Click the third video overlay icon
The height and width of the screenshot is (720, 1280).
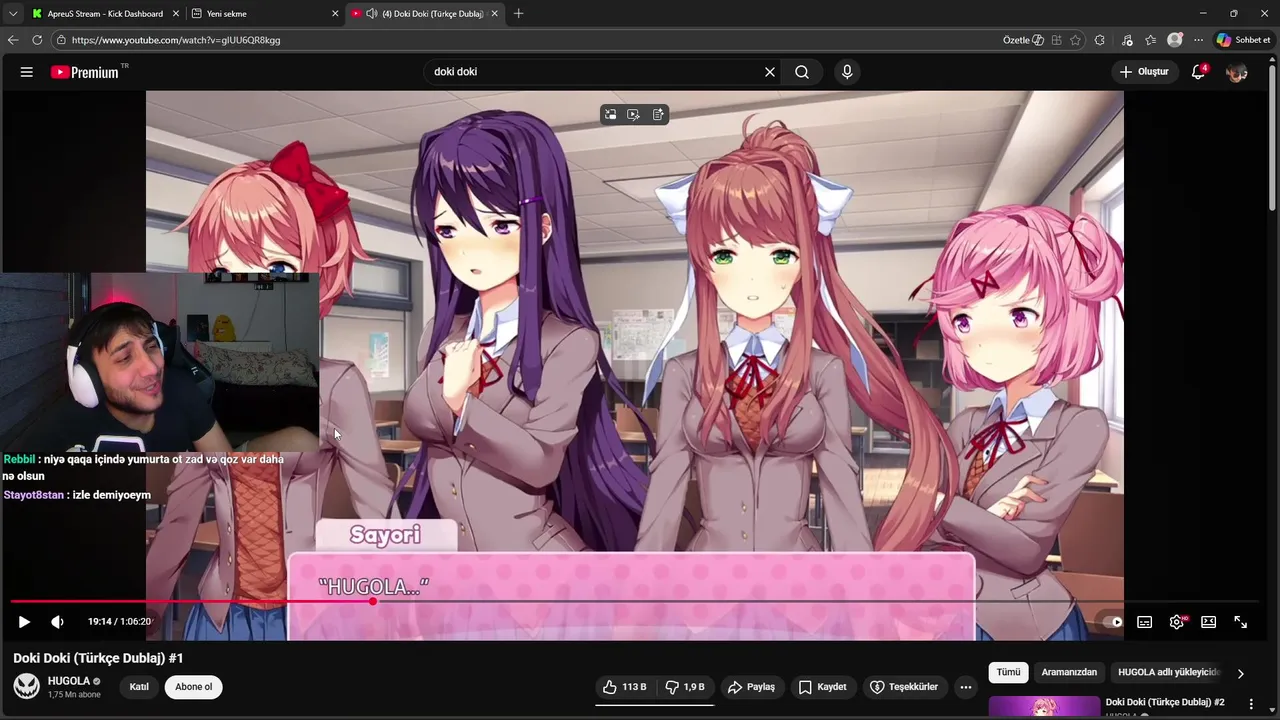tap(658, 115)
